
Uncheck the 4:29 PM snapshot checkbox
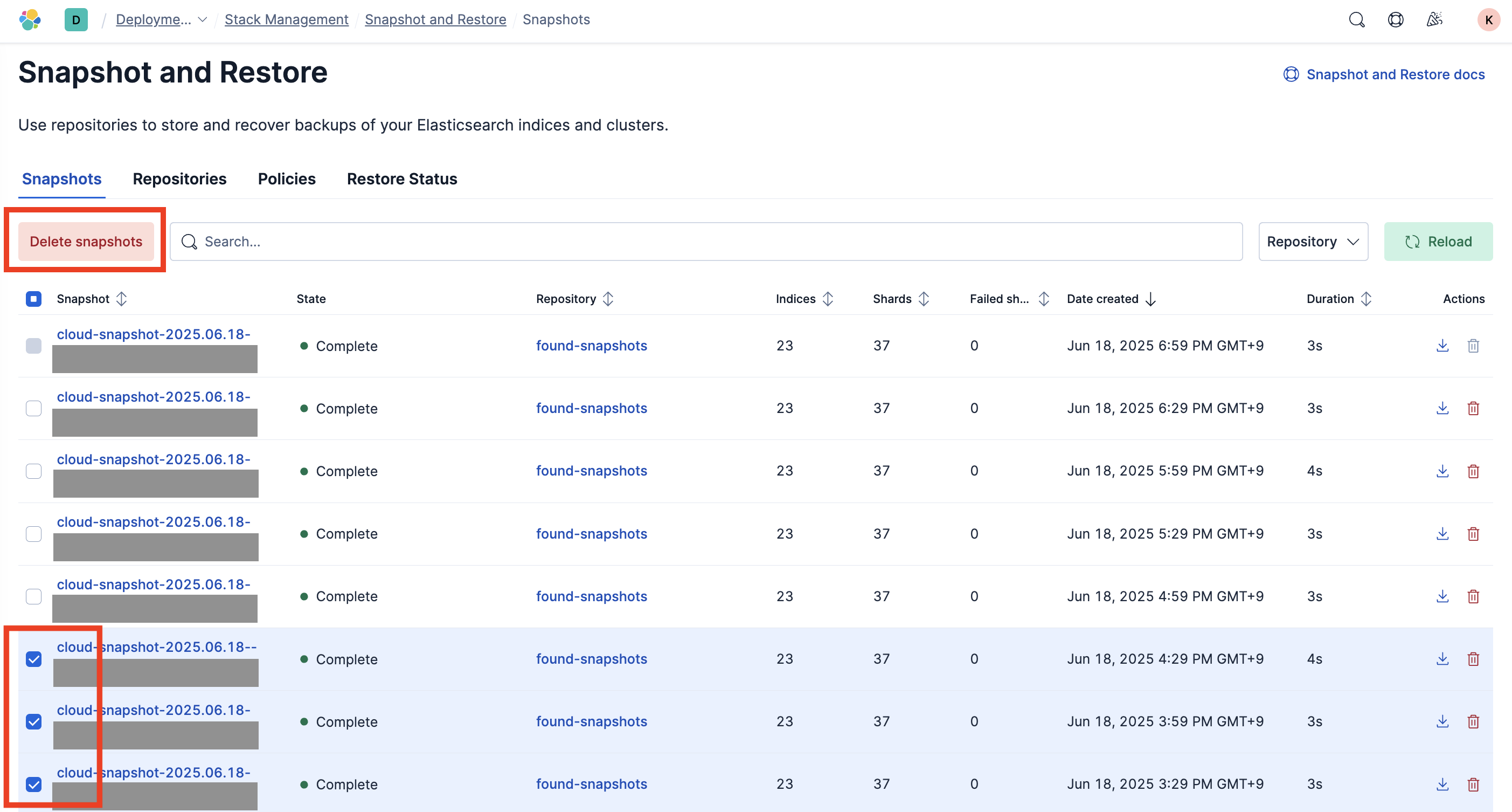pyautogui.click(x=34, y=659)
